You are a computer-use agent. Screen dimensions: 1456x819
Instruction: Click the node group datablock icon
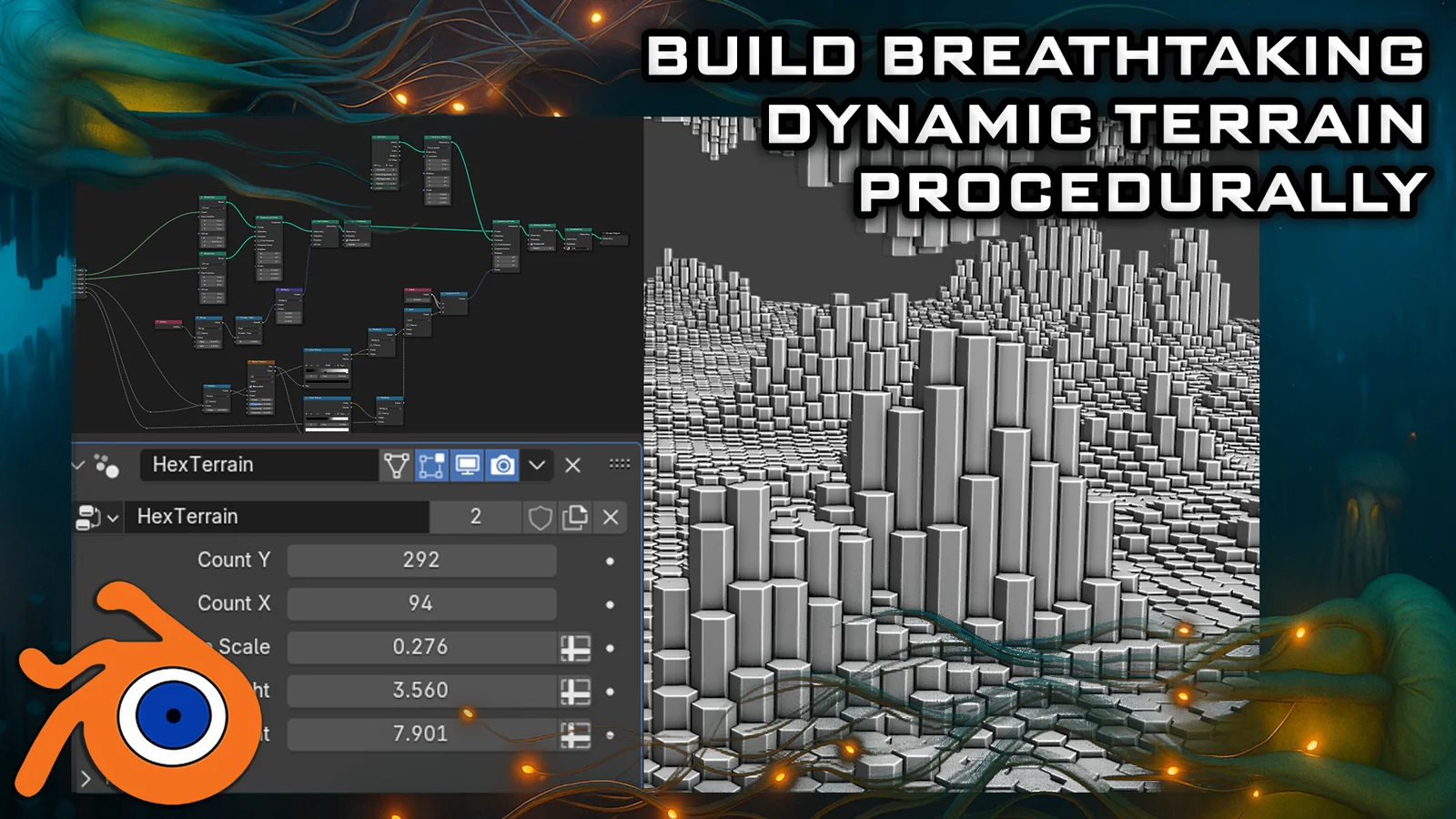coord(87,516)
